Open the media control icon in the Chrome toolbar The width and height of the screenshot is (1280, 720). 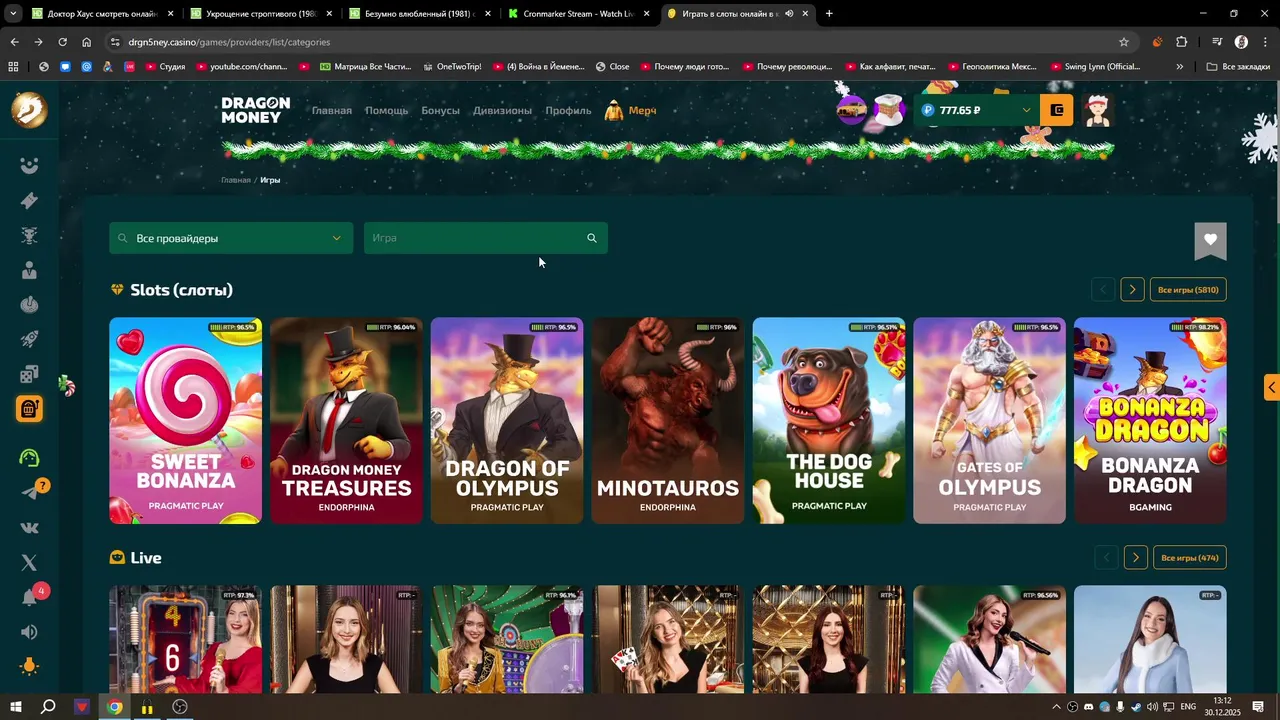tap(1217, 42)
